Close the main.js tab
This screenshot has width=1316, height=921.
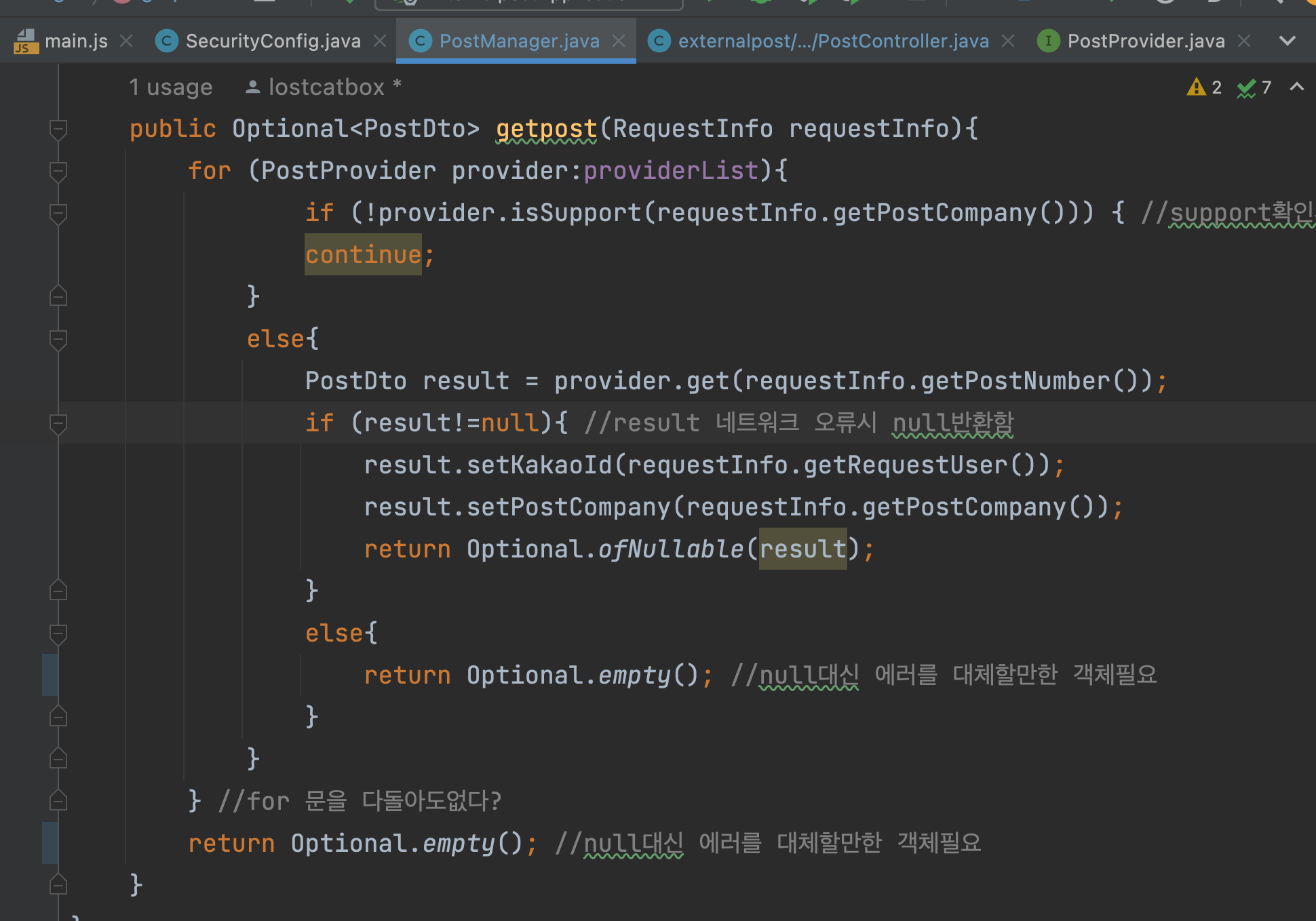pos(126,41)
